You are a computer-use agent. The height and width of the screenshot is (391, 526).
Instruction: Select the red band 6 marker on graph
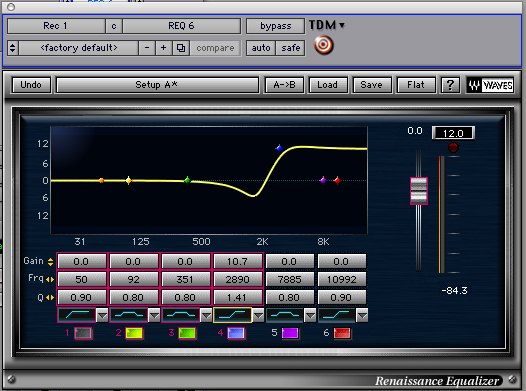(337, 180)
